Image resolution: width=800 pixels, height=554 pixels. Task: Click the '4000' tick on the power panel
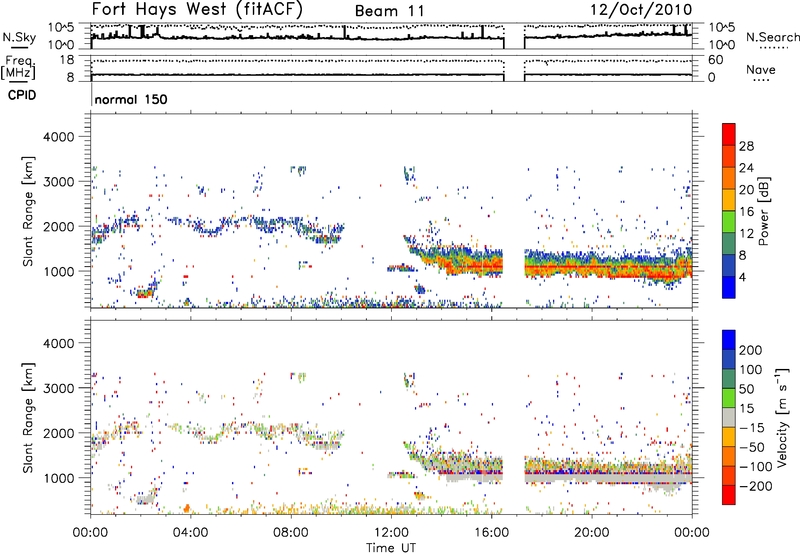(59, 137)
